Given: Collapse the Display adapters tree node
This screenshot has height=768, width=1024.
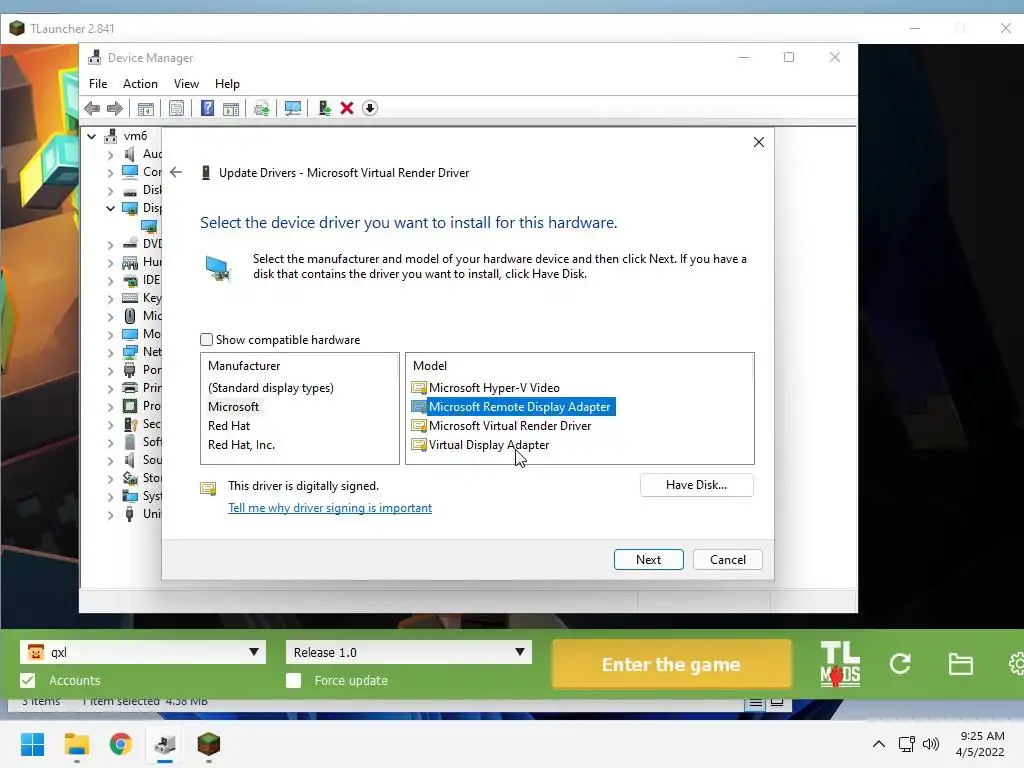Looking at the screenshot, I should (x=110, y=208).
